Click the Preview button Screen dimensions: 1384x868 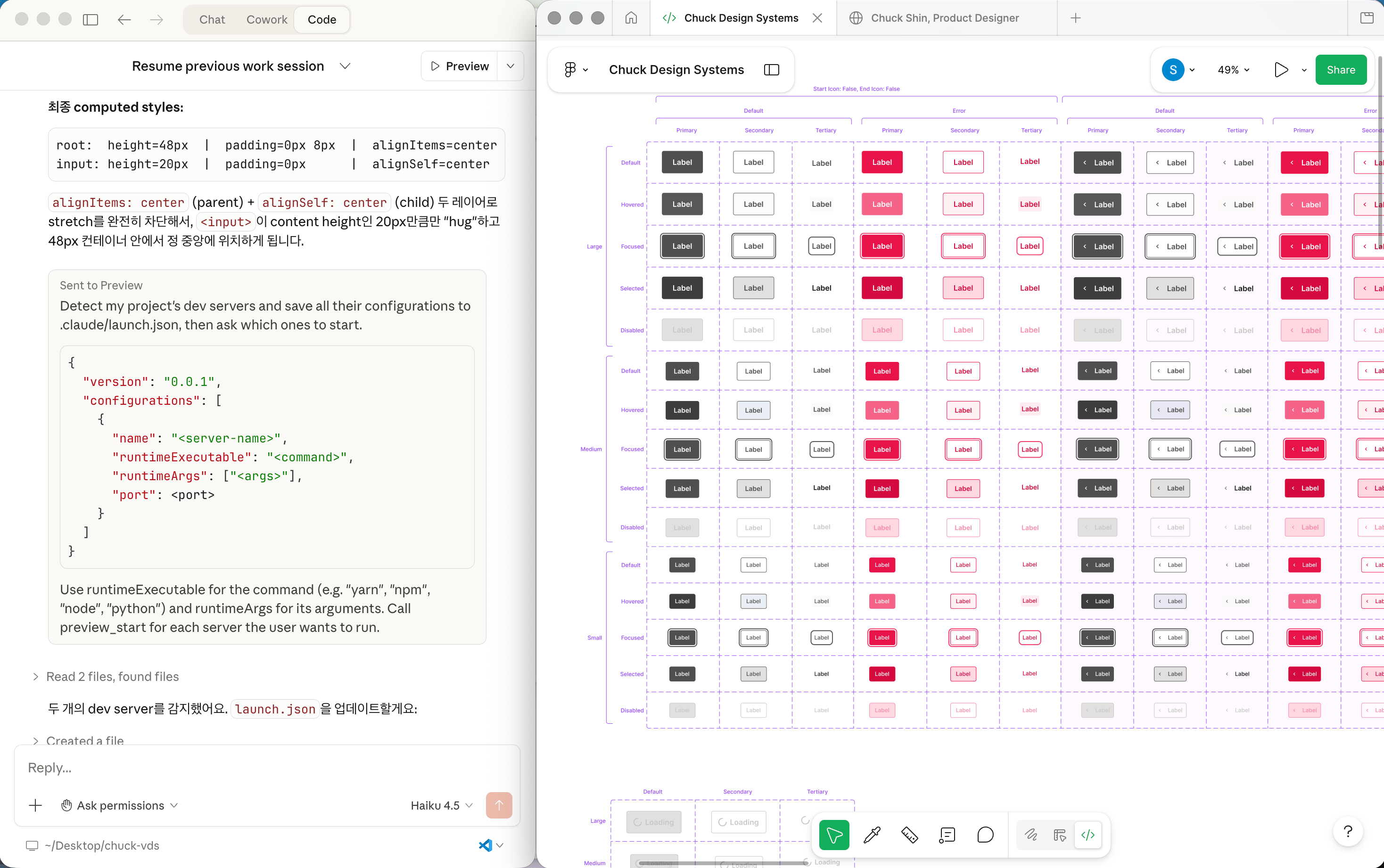click(460, 66)
